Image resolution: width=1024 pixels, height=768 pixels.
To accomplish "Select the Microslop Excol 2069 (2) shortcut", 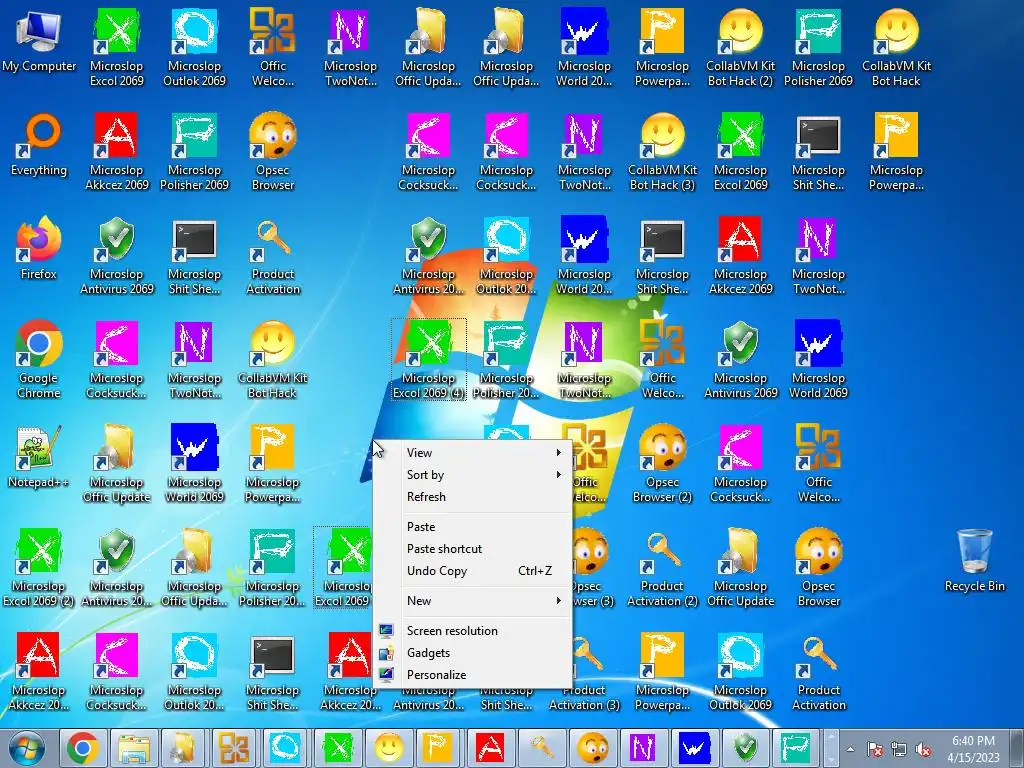I will tap(39, 568).
